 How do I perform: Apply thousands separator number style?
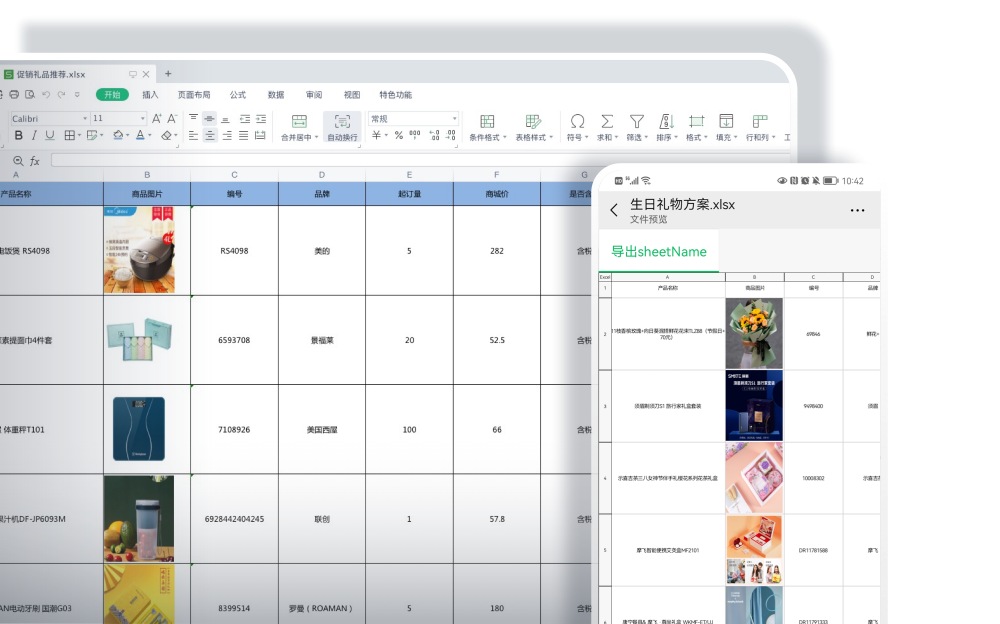coord(415,135)
